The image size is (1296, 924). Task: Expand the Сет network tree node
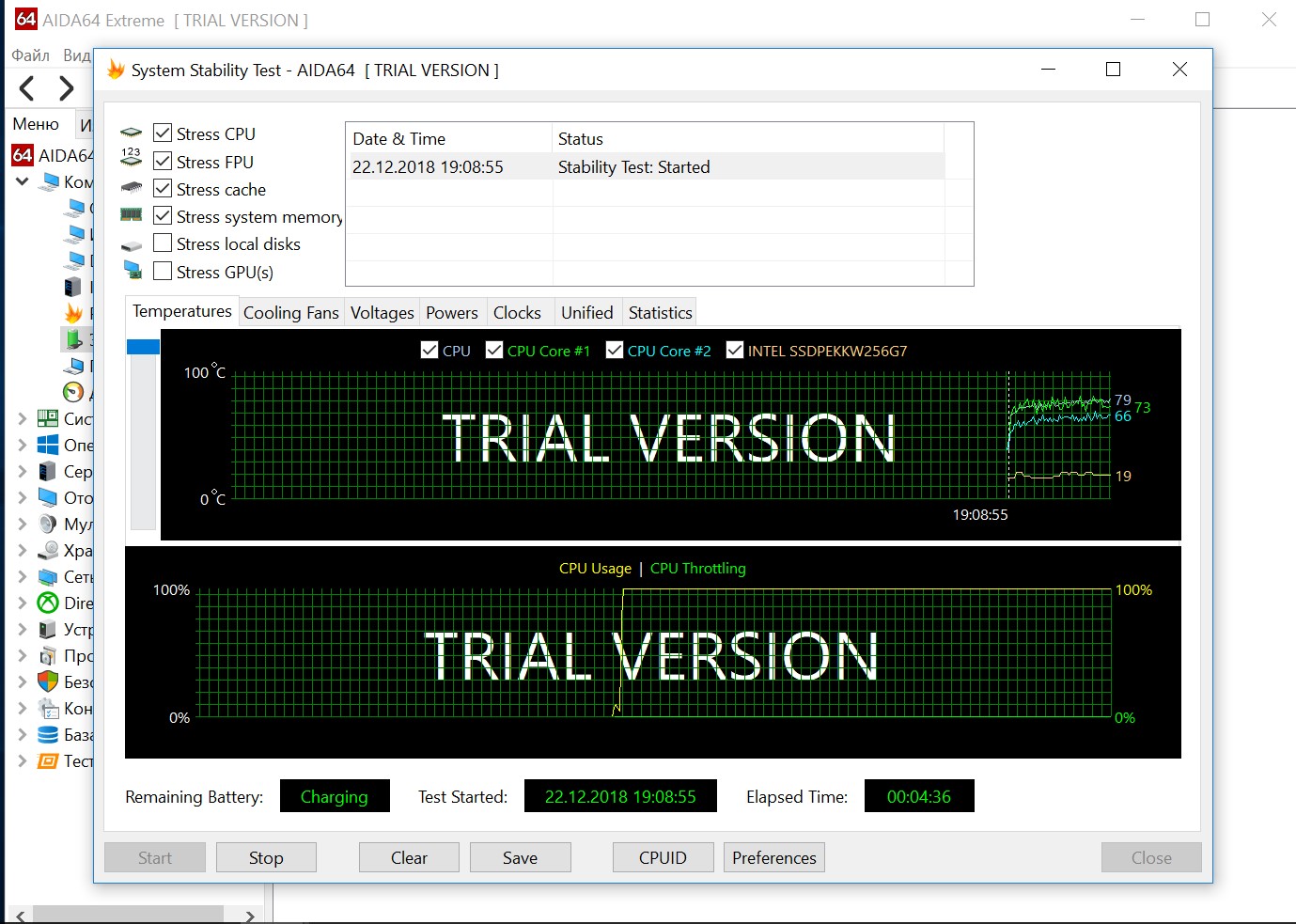[22, 576]
